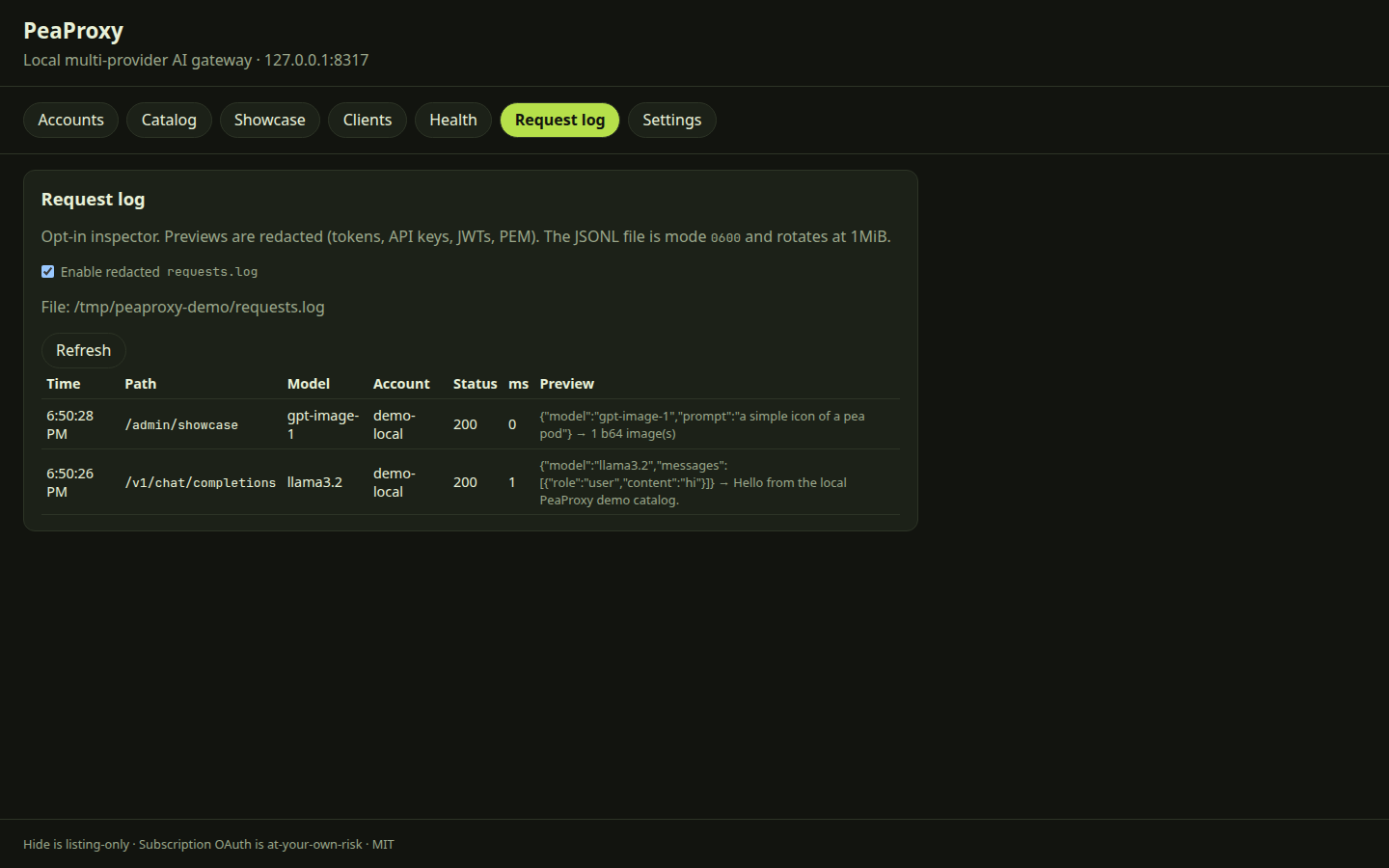The width and height of the screenshot is (1389, 868).
Task: Click the llama3.2 model cell
Action: coord(314,482)
